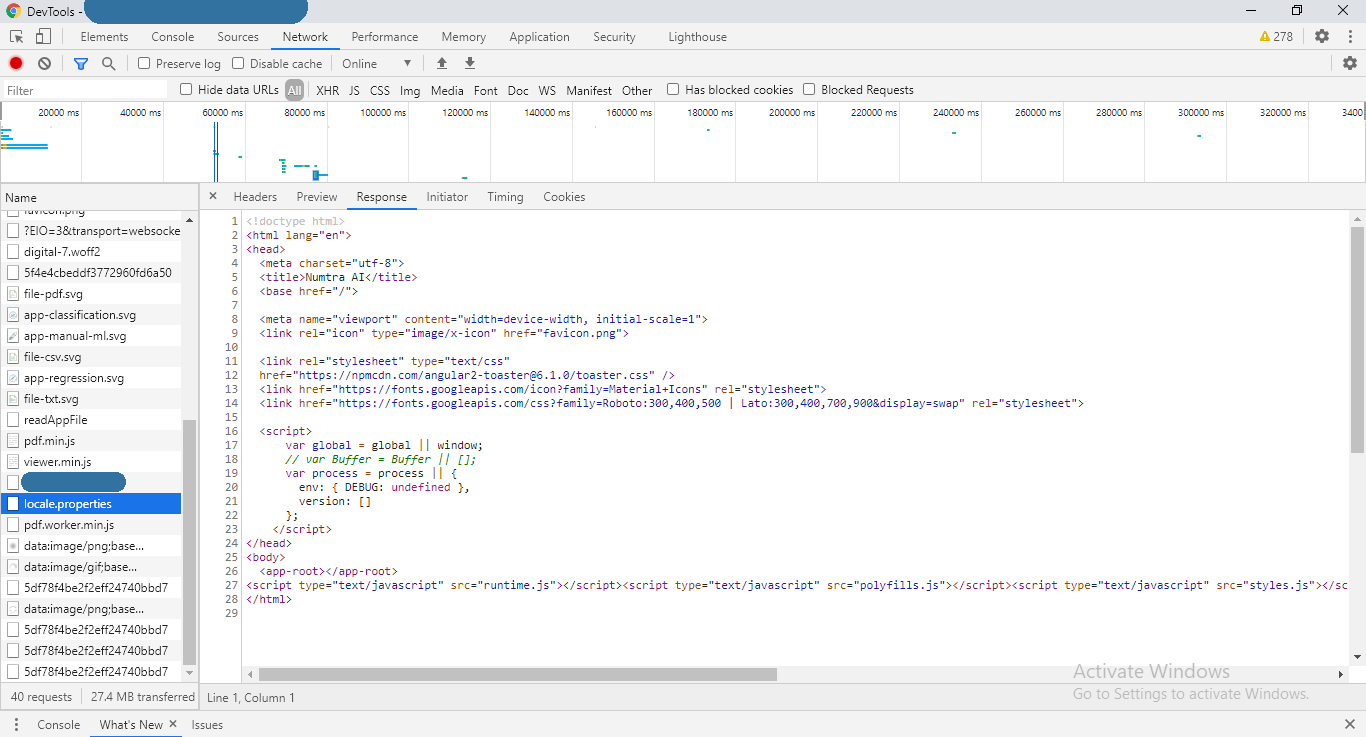Image resolution: width=1366 pixels, height=737 pixels.
Task: Toggle the device toolbar
Action: click(41, 36)
